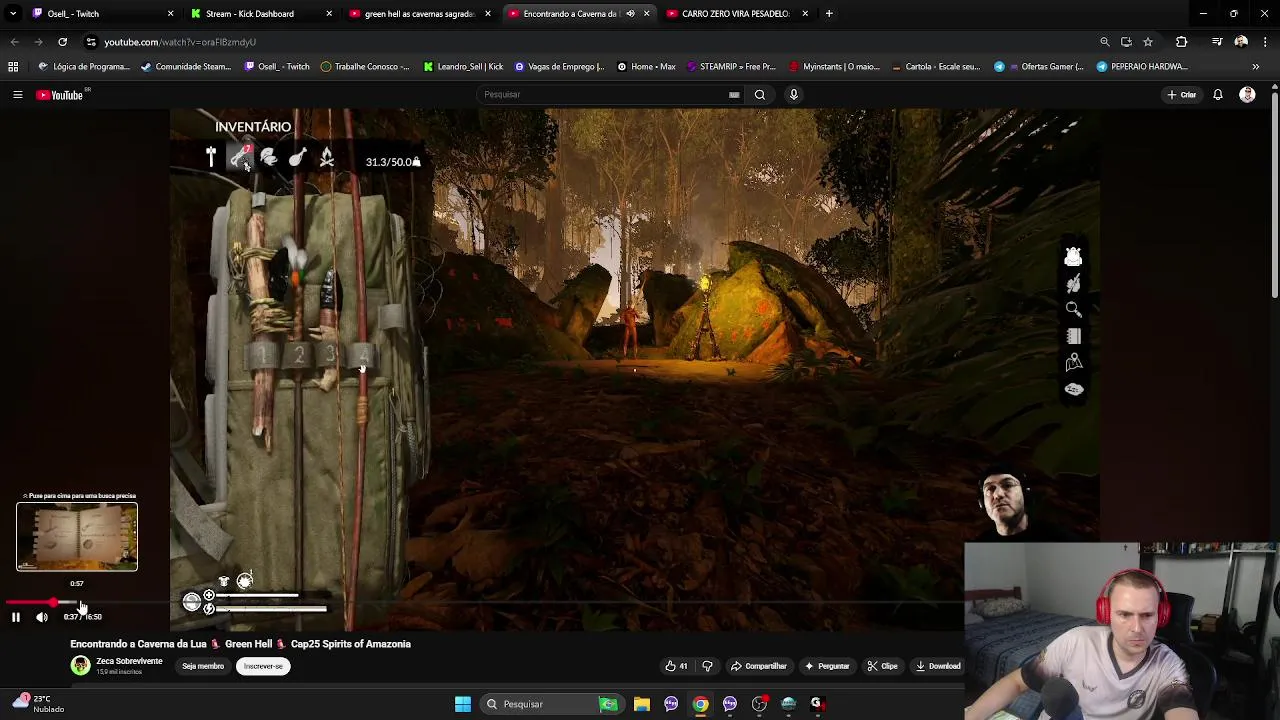Viewport: 1280px width, 720px height.
Task: Share the video with Compartilhar
Action: click(x=759, y=666)
